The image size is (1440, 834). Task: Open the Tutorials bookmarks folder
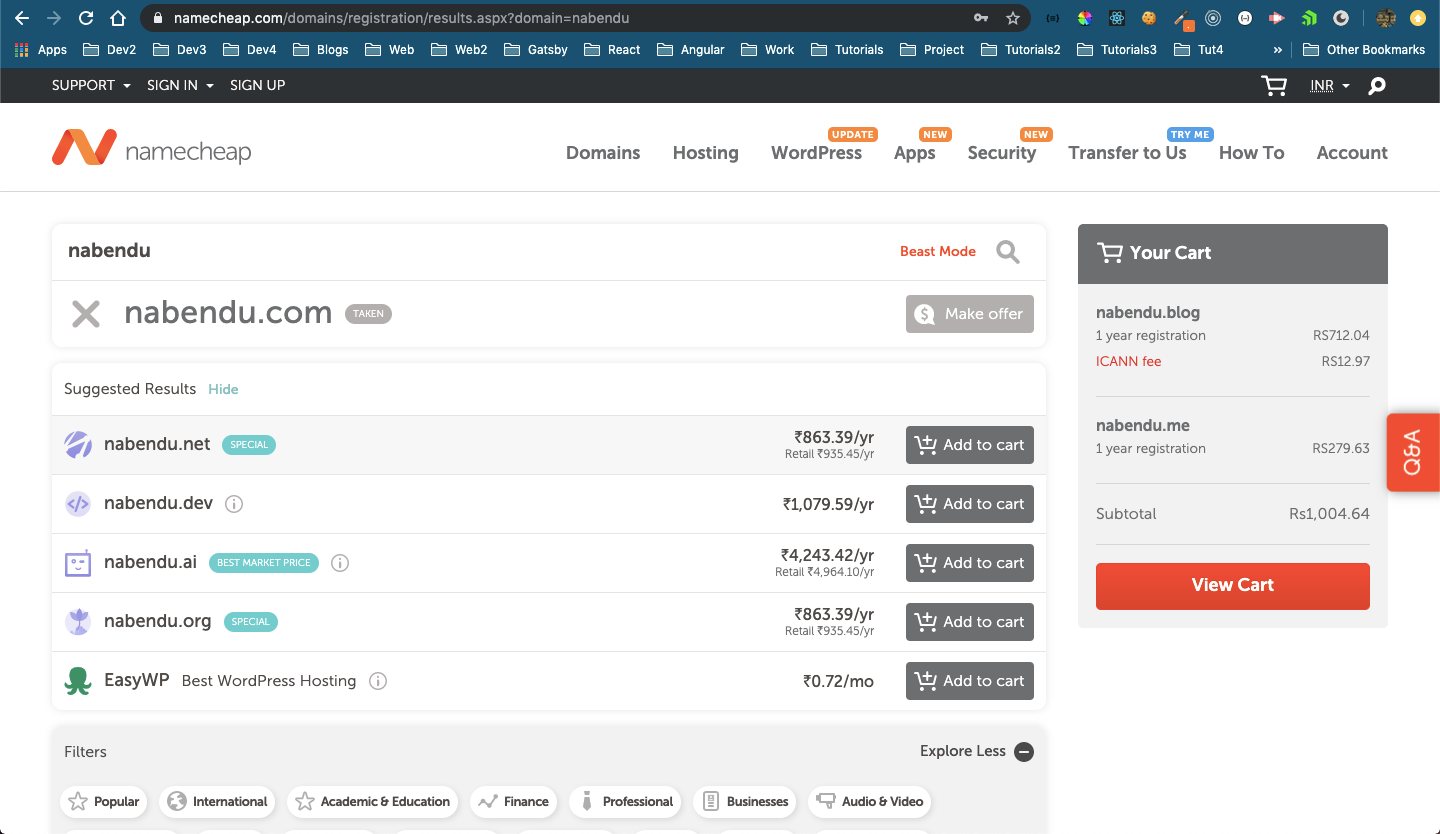click(x=848, y=49)
